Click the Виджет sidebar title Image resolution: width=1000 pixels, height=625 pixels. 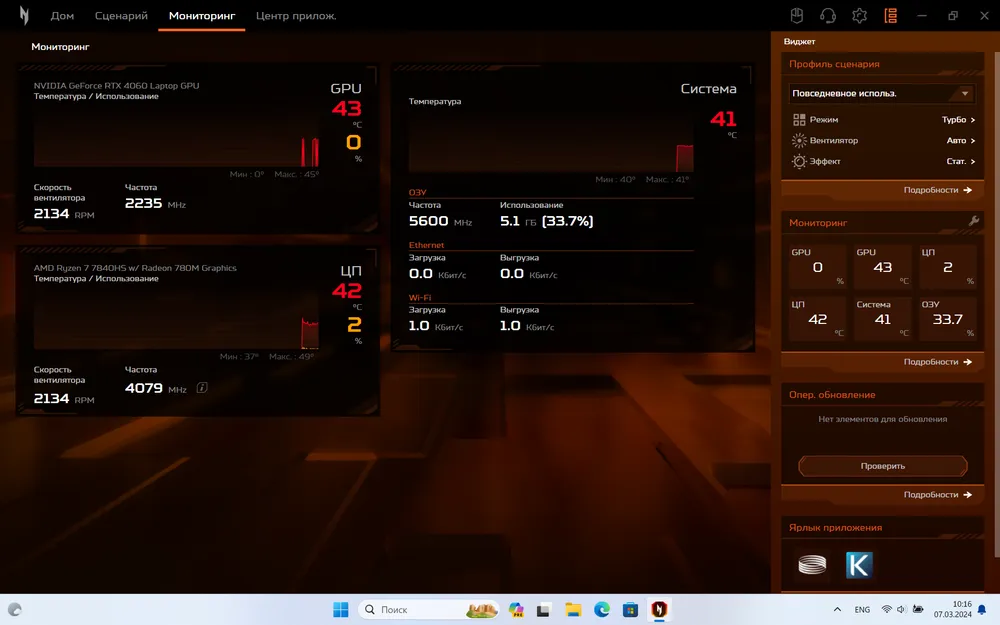click(x=799, y=41)
